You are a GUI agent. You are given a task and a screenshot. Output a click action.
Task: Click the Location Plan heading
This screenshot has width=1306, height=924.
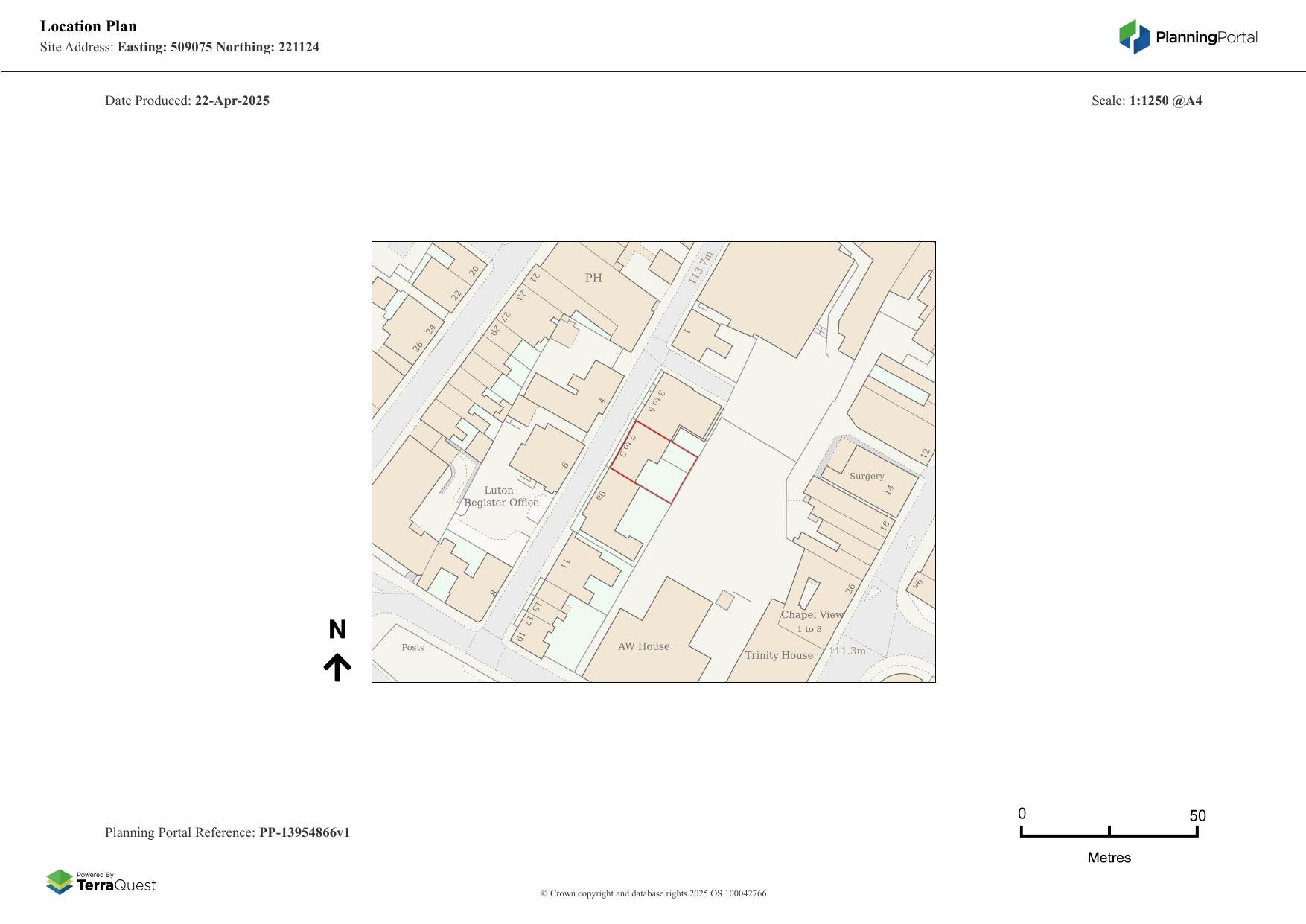pyautogui.click(x=88, y=26)
